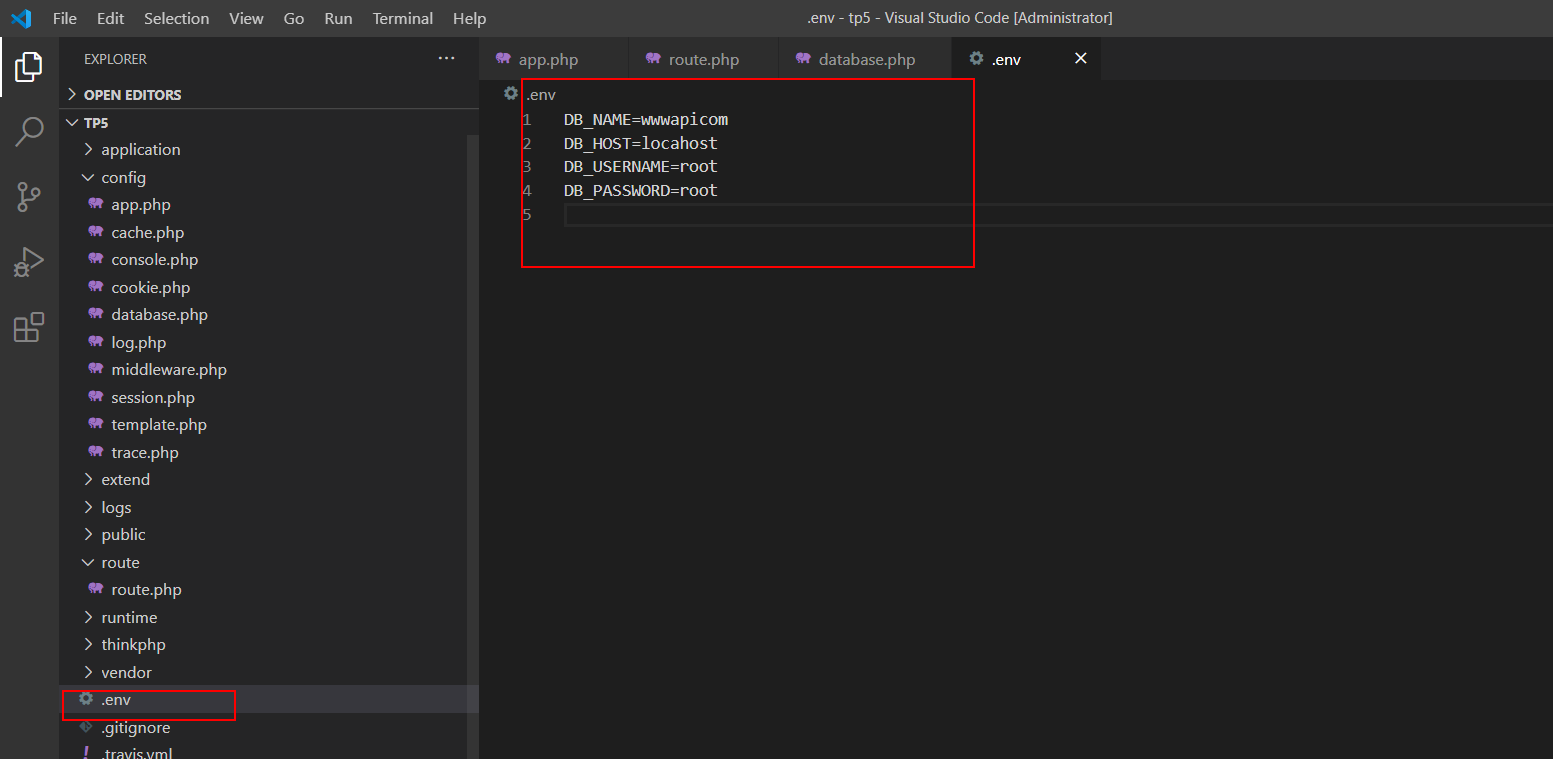Image resolution: width=1553 pixels, height=759 pixels.
Task: Open trace.php in the explorer
Action: tap(263, 452)
